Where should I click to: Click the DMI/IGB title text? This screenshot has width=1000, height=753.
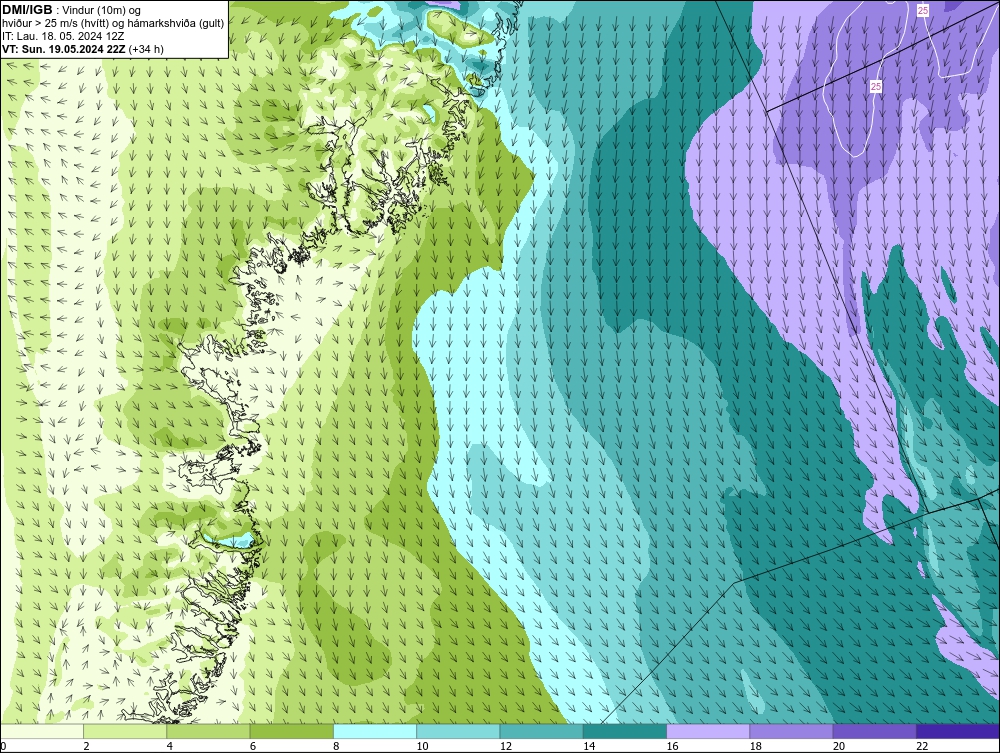[27, 10]
